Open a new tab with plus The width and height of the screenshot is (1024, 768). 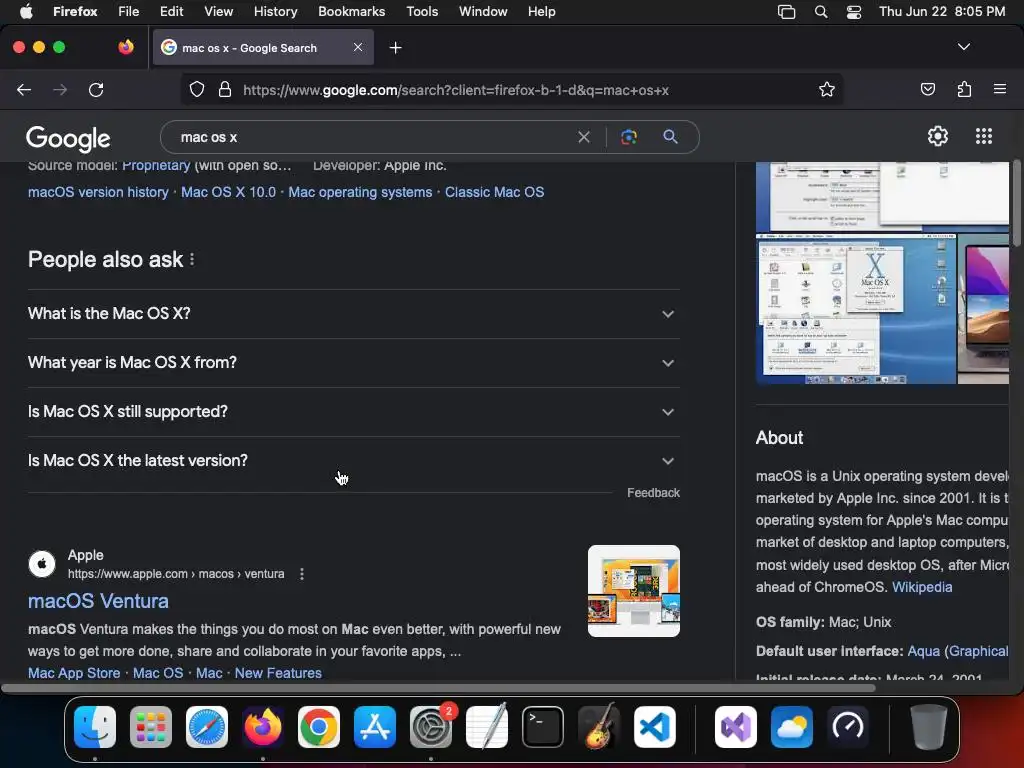coord(395,48)
